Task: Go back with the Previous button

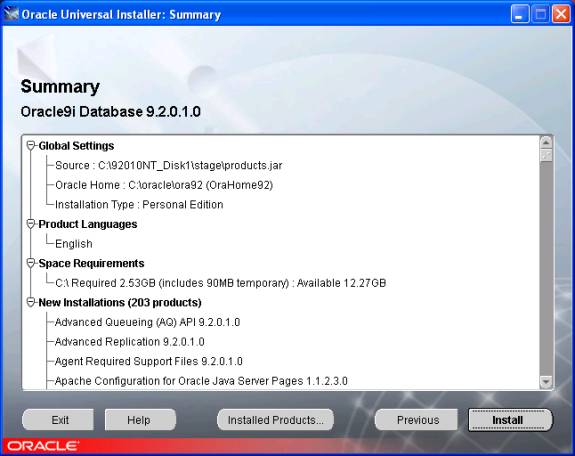Action: coord(416,420)
